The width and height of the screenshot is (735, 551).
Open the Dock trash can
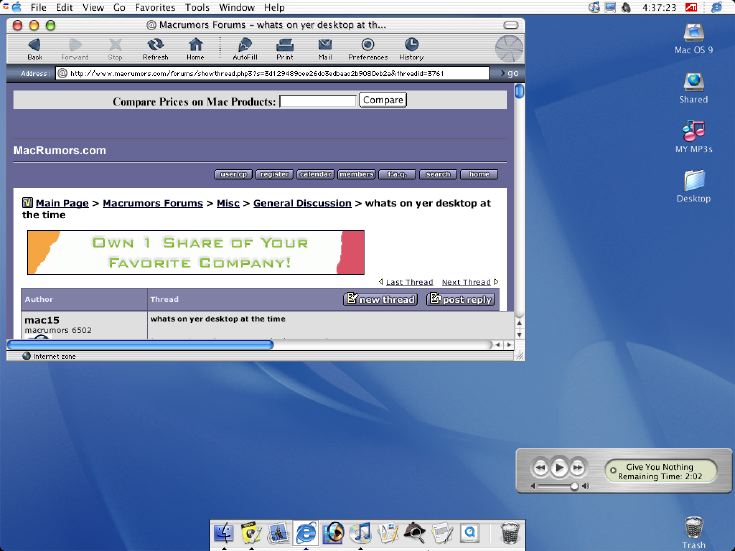[x=510, y=534]
